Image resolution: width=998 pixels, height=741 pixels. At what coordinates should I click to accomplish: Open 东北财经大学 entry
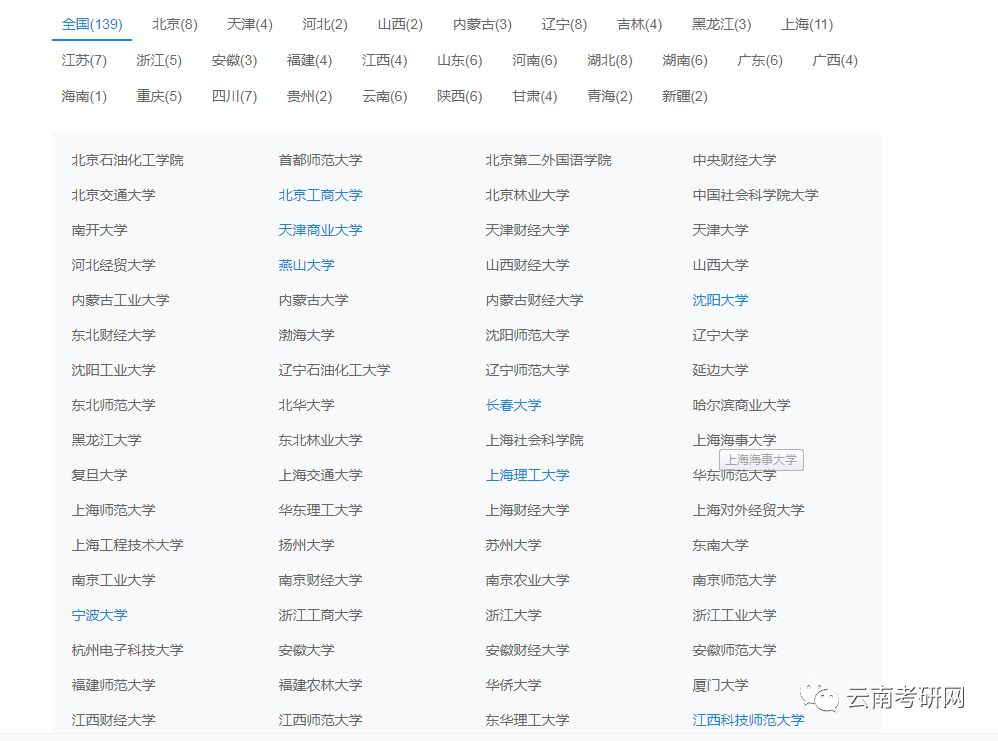113,335
